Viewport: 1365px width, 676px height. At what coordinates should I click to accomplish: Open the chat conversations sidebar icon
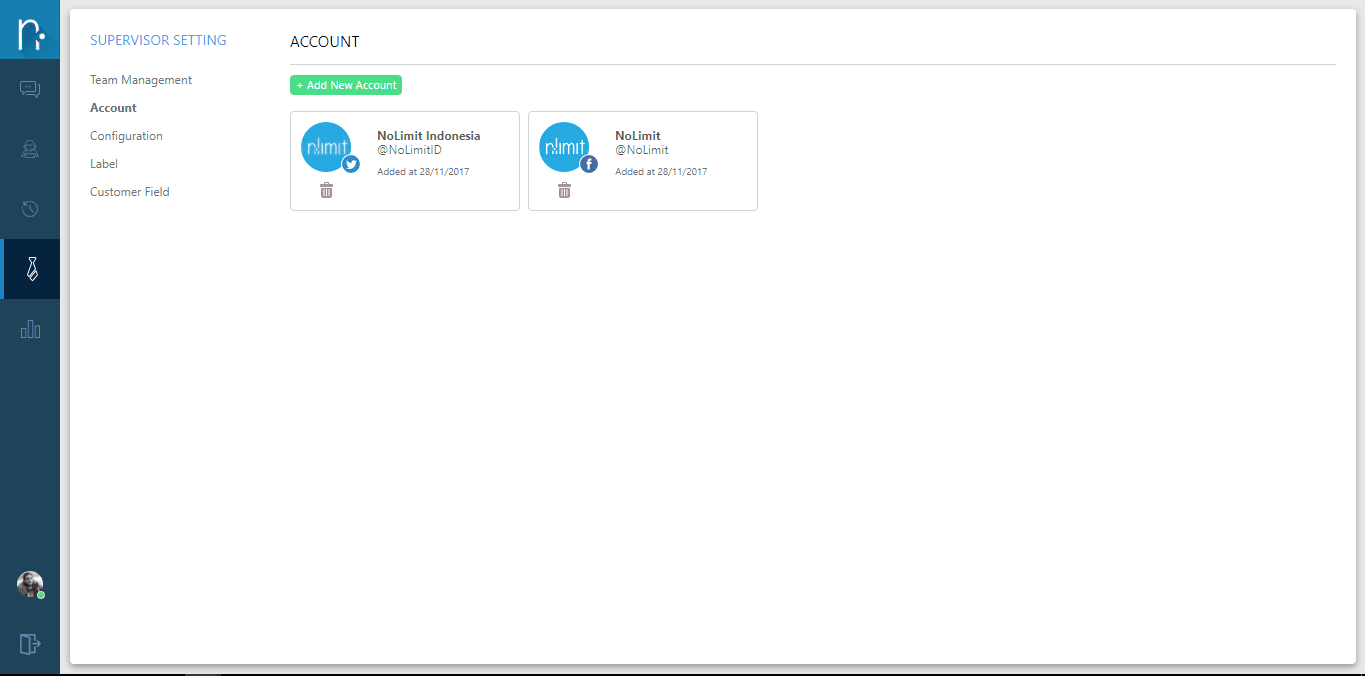click(x=30, y=89)
